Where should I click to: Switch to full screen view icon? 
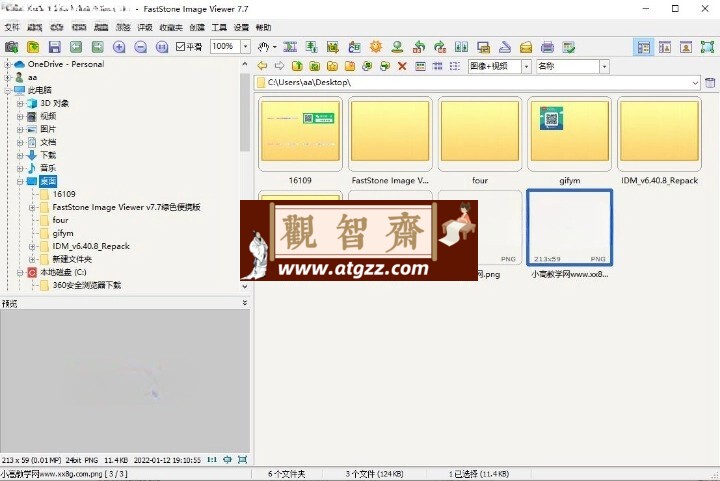pyautogui.click(x=707, y=47)
